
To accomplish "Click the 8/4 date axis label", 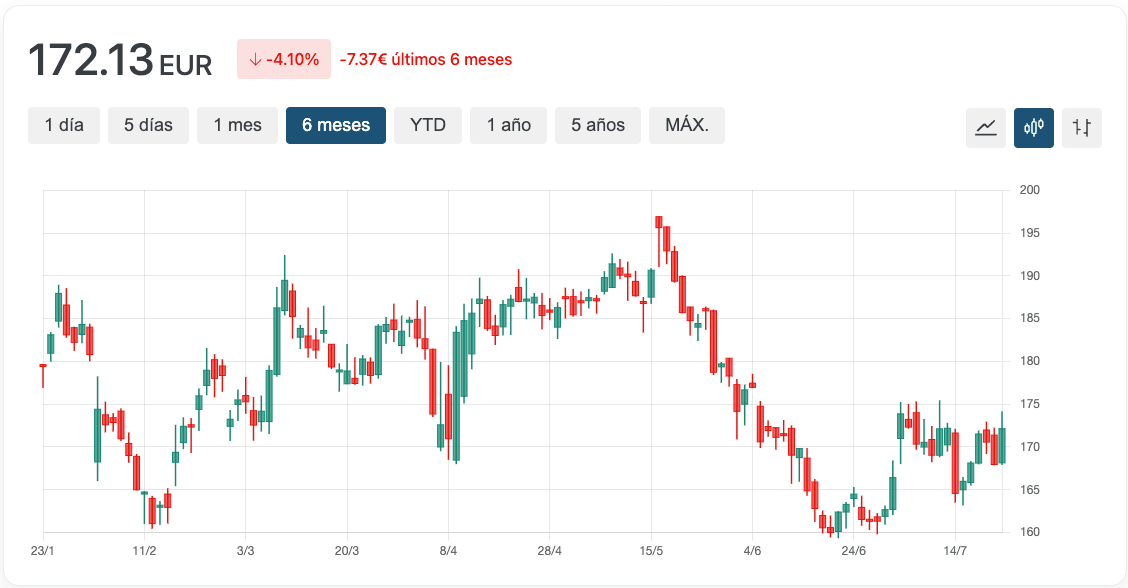I will (x=448, y=551).
